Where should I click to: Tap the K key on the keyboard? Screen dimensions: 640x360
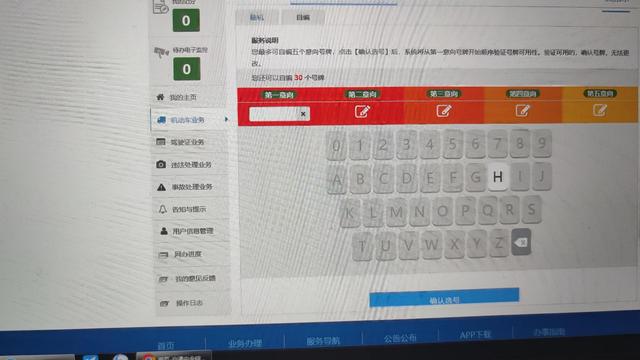click(x=350, y=213)
